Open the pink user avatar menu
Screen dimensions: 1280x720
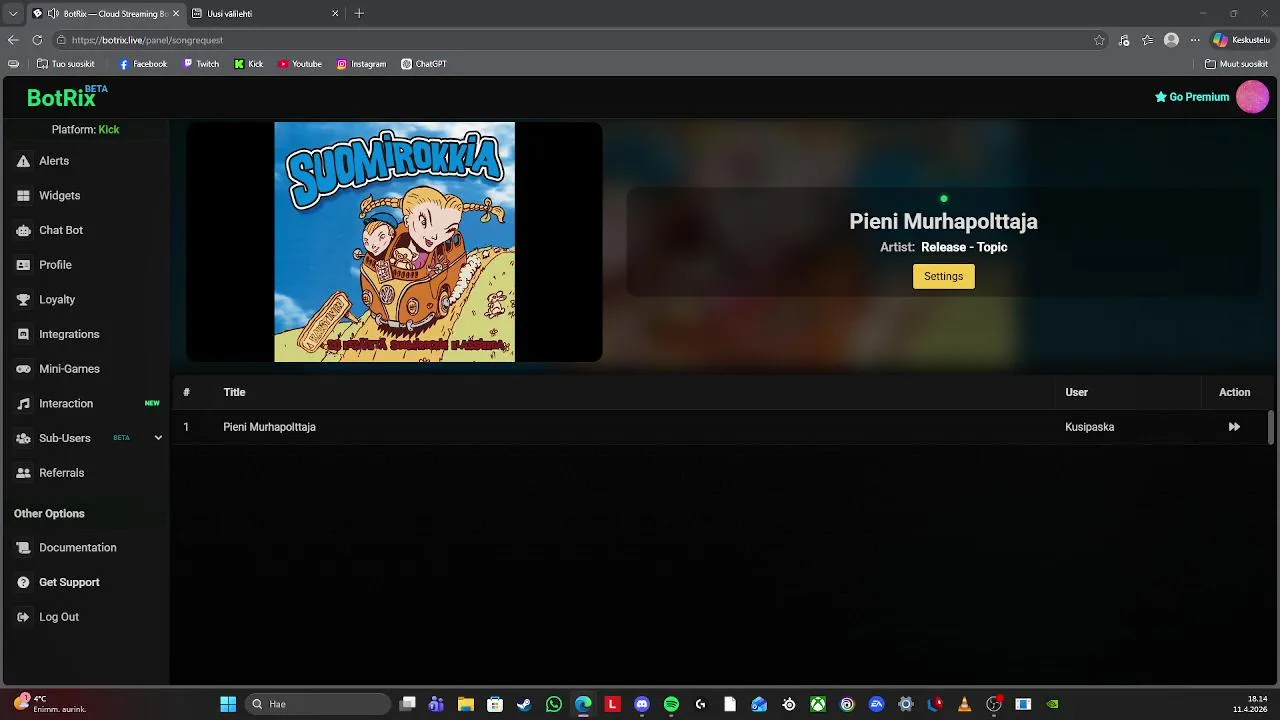tap(1252, 97)
